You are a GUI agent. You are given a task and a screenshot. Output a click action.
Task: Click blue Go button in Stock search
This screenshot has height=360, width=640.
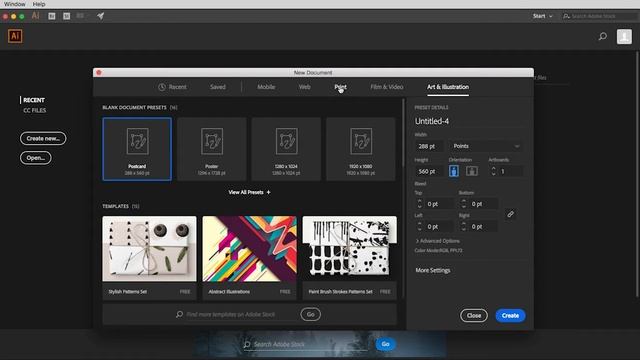tap(385, 344)
